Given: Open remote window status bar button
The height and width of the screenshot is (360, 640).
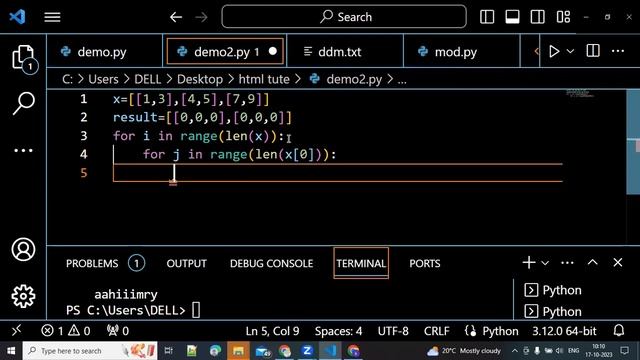Looking at the screenshot, I should 16,330.
